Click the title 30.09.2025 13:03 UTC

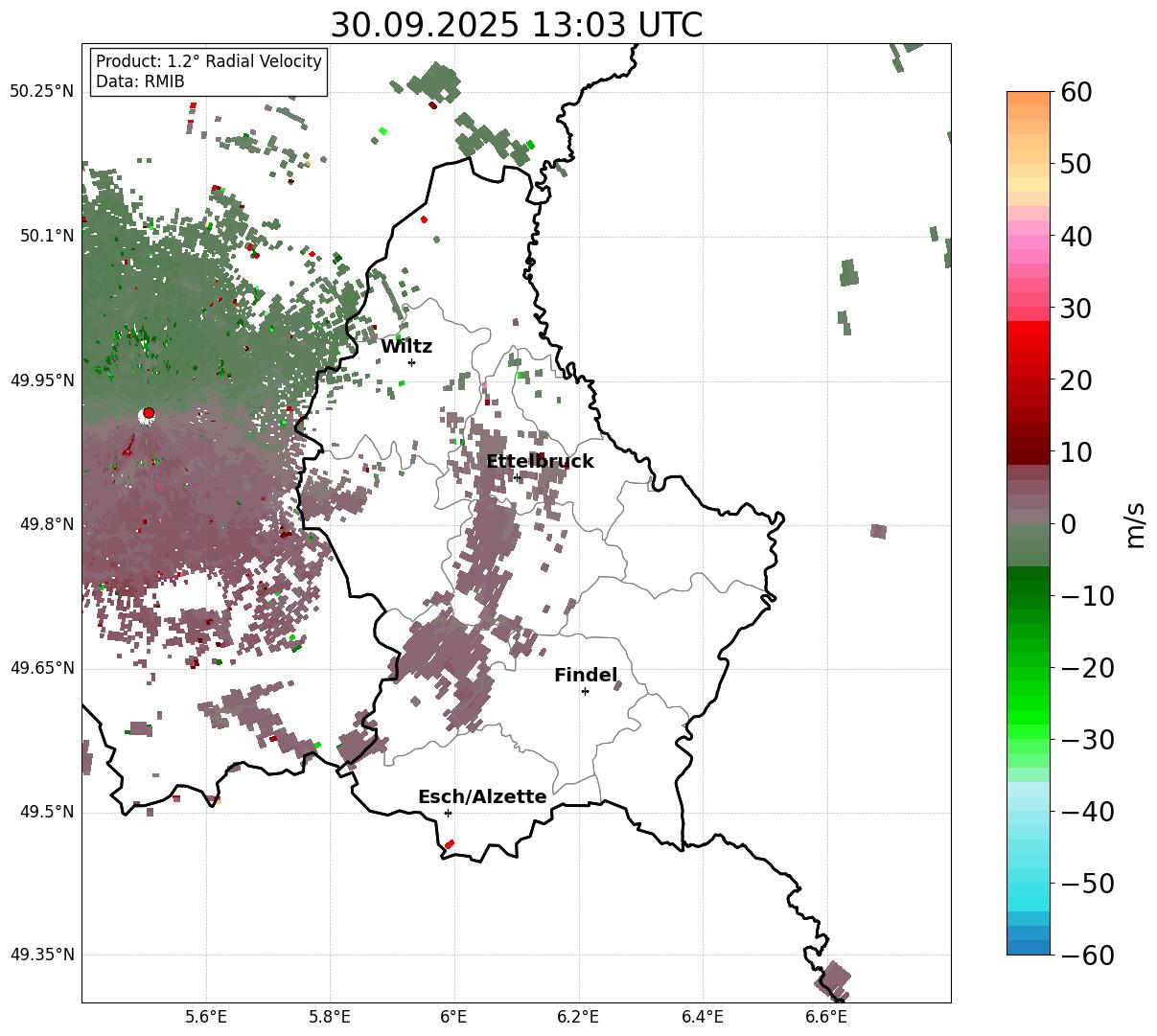tap(517, 25)
